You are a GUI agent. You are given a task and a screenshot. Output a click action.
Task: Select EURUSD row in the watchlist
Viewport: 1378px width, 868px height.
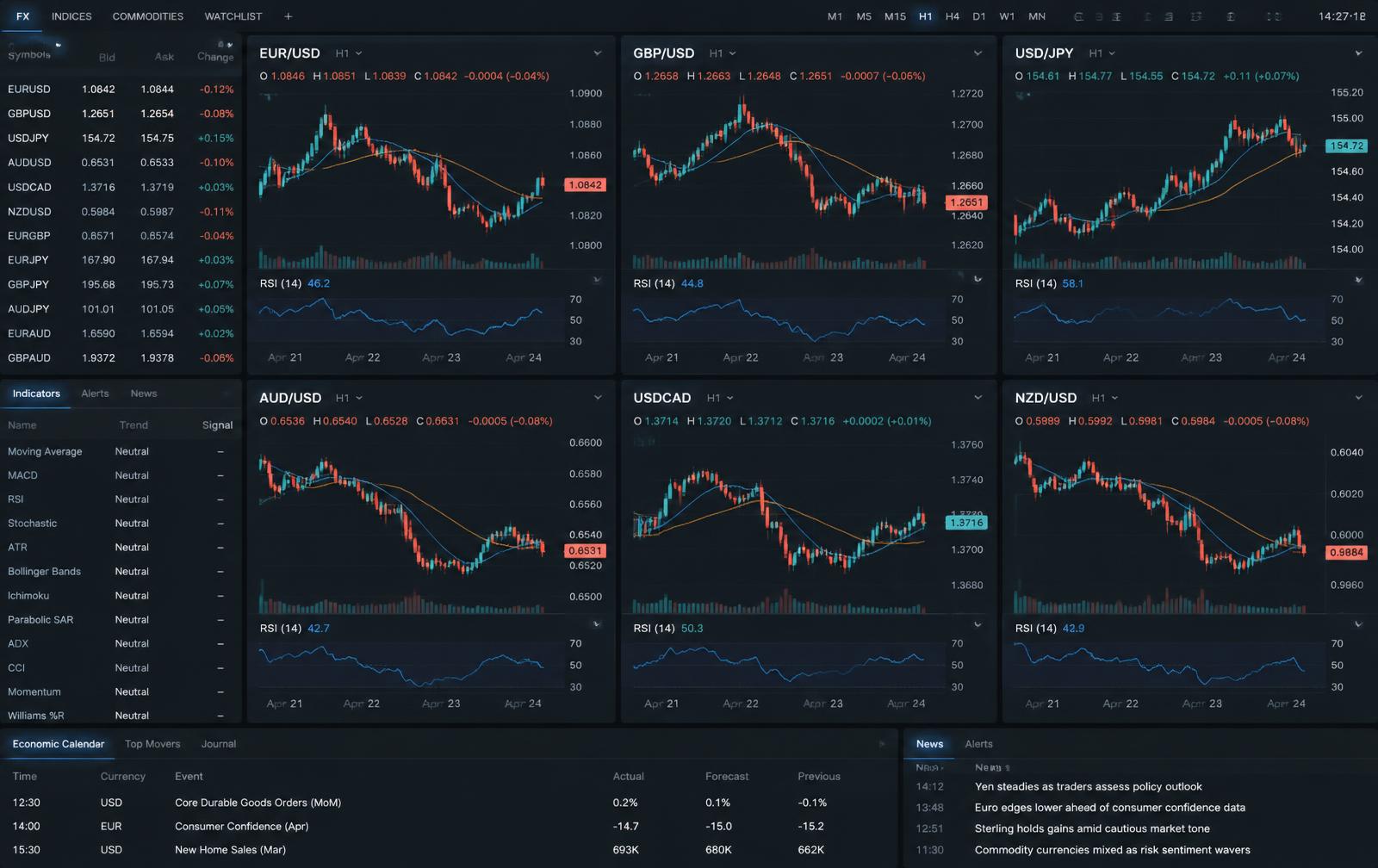click(121, 90)
